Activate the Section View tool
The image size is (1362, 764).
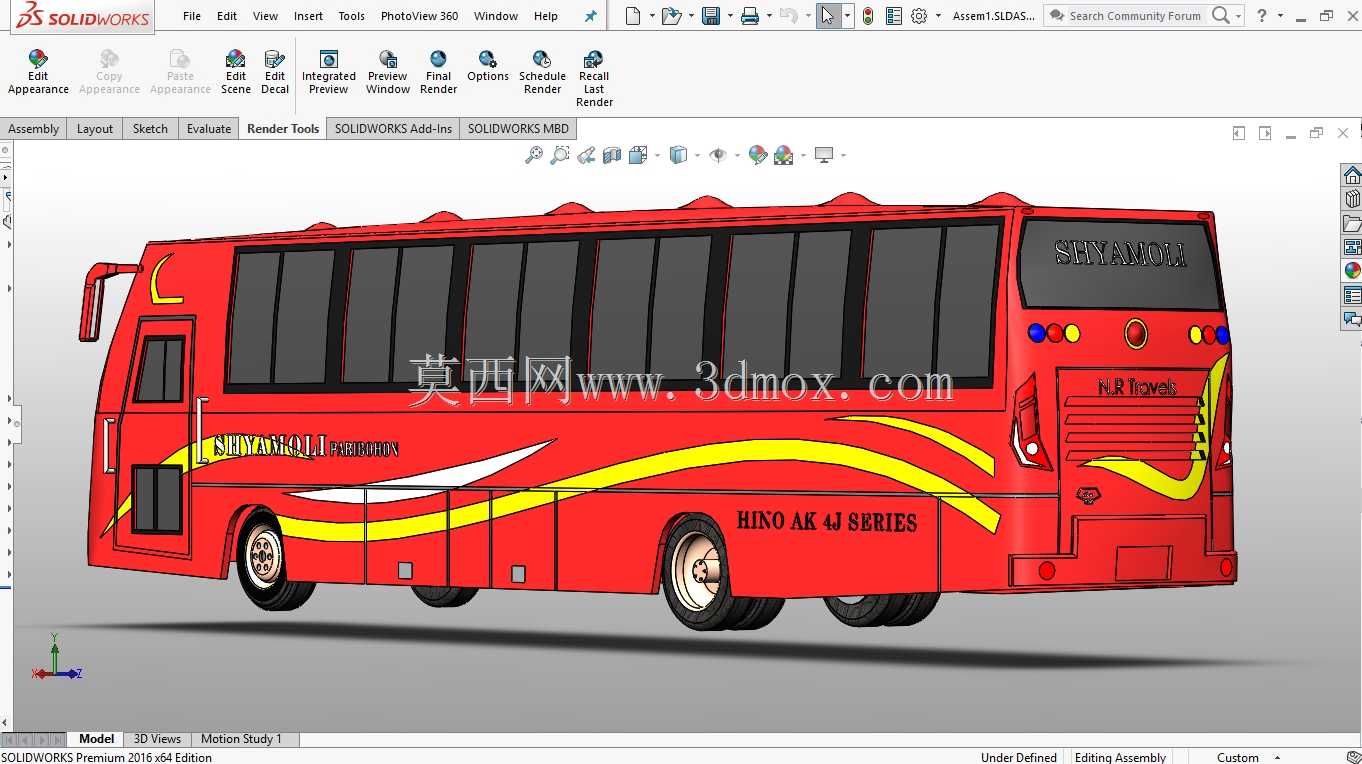pyautogui.click(x=612, y=155)
